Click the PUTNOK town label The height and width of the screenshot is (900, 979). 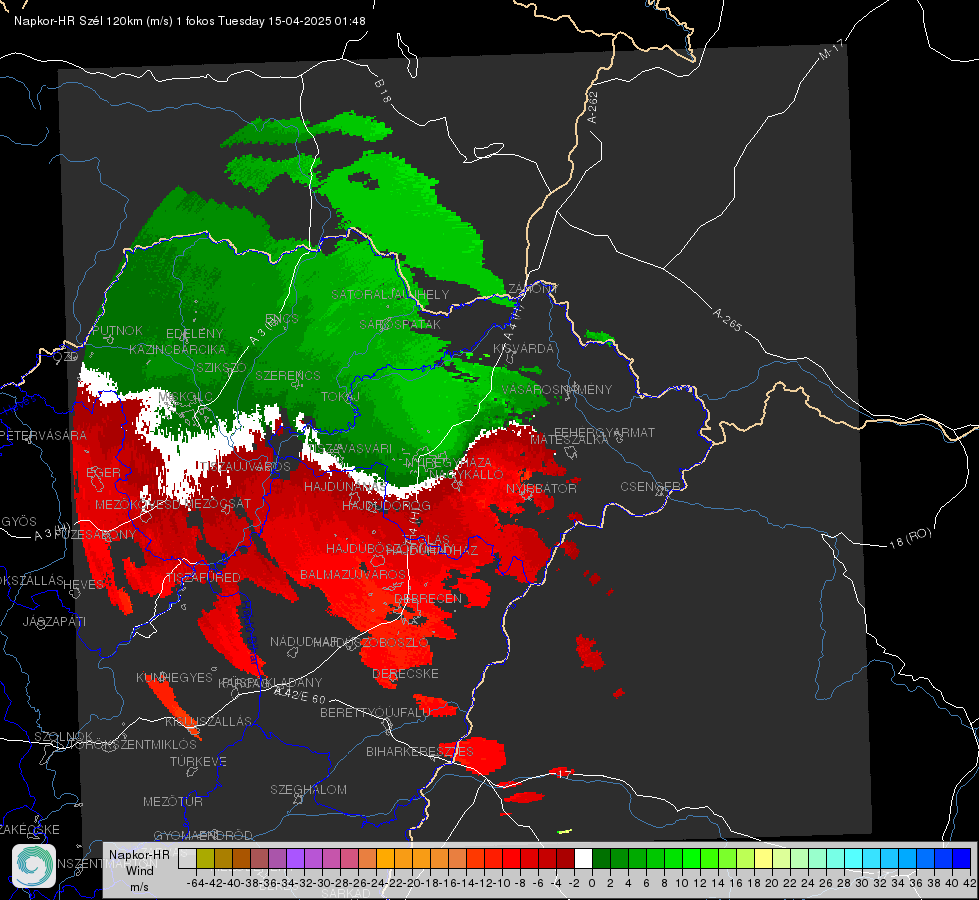(x=117, y=330)
